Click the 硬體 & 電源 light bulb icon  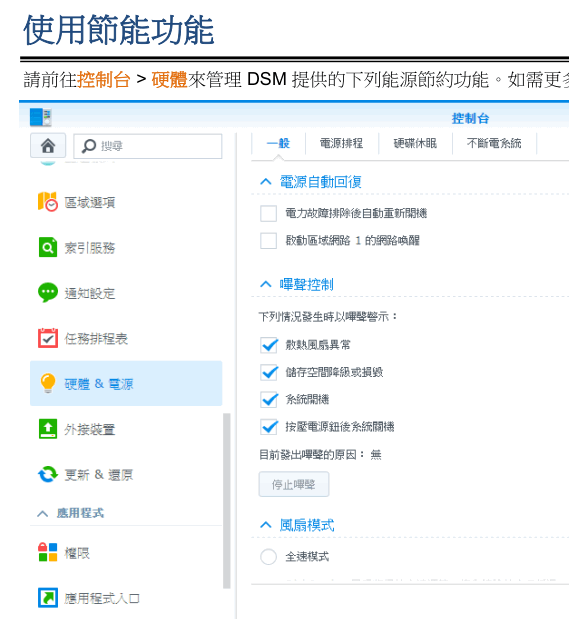[48, 383]
